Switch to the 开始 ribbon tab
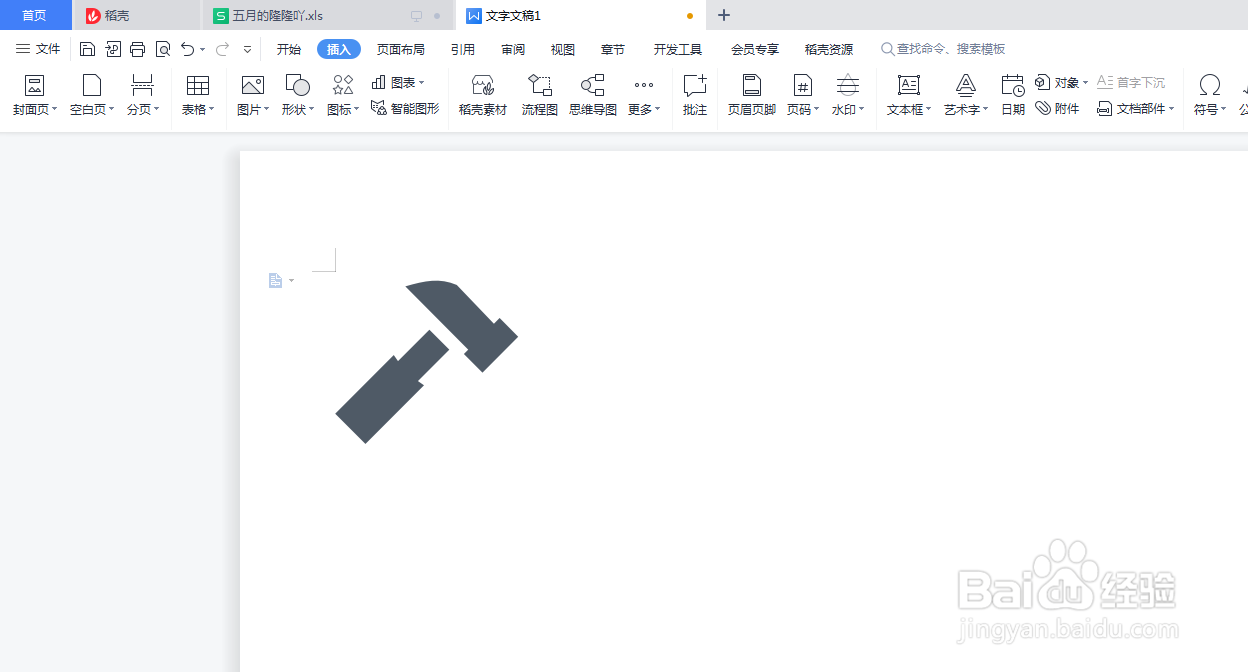1248x672 pixels. (289, 49)
